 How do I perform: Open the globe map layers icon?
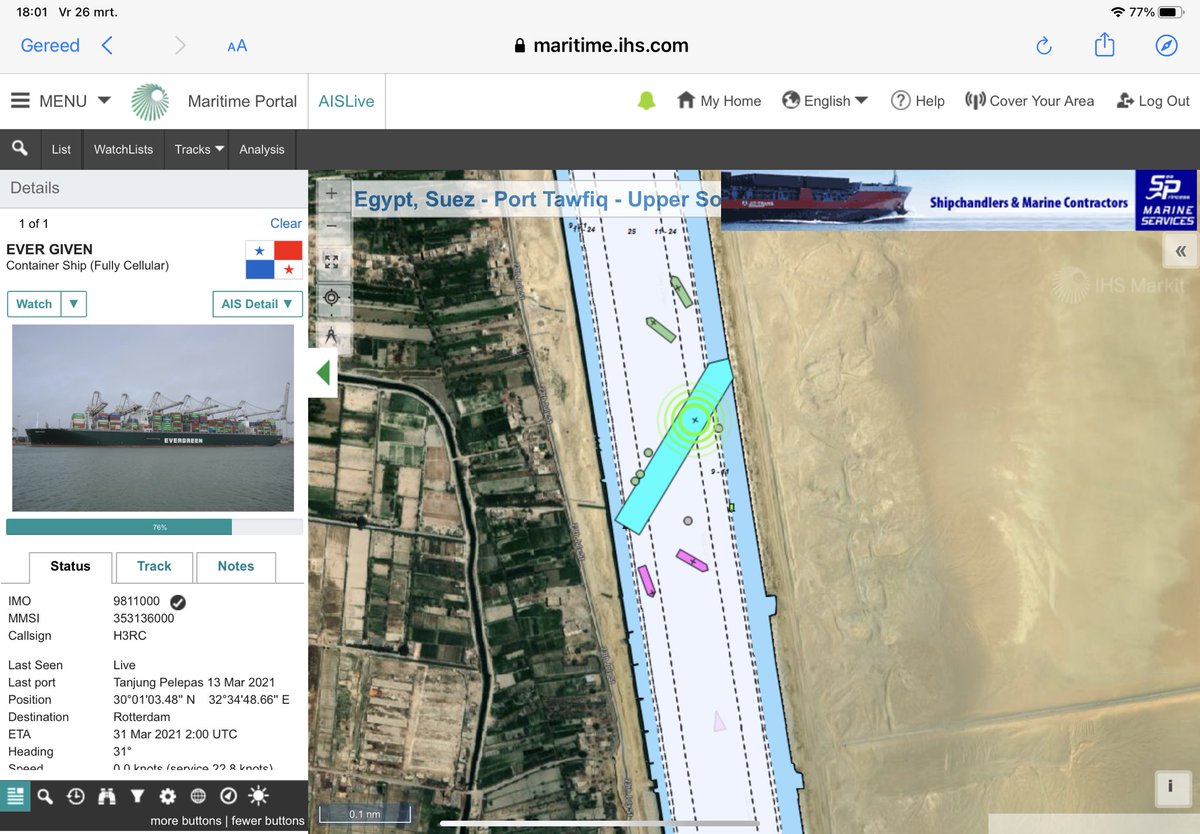click(x=198, y=796)
